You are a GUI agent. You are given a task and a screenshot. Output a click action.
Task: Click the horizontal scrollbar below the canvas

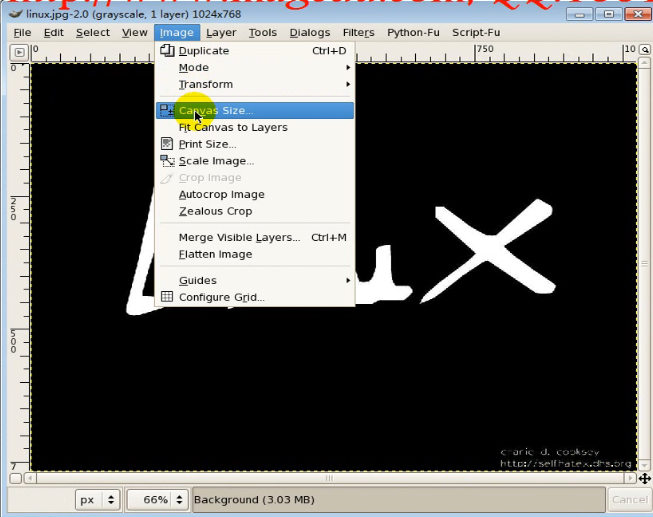click(x=329, y=478)
